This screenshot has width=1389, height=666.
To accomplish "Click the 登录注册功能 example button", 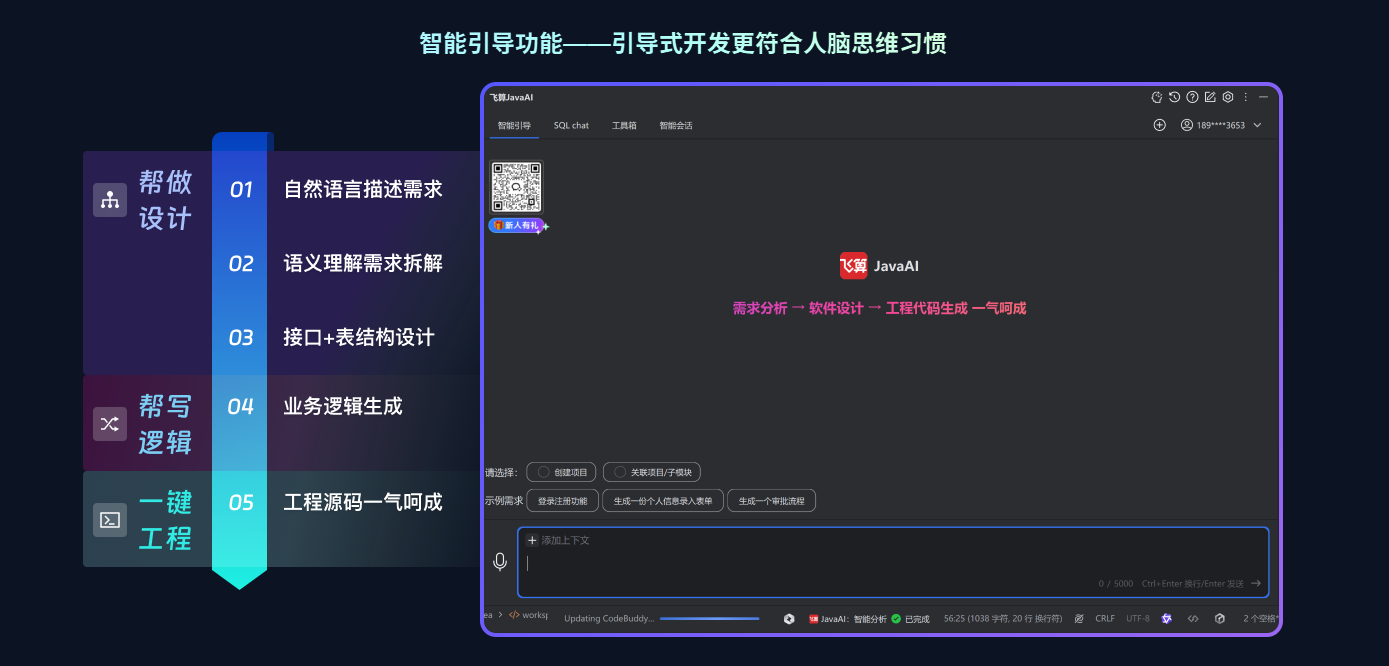I will [561, 500].
